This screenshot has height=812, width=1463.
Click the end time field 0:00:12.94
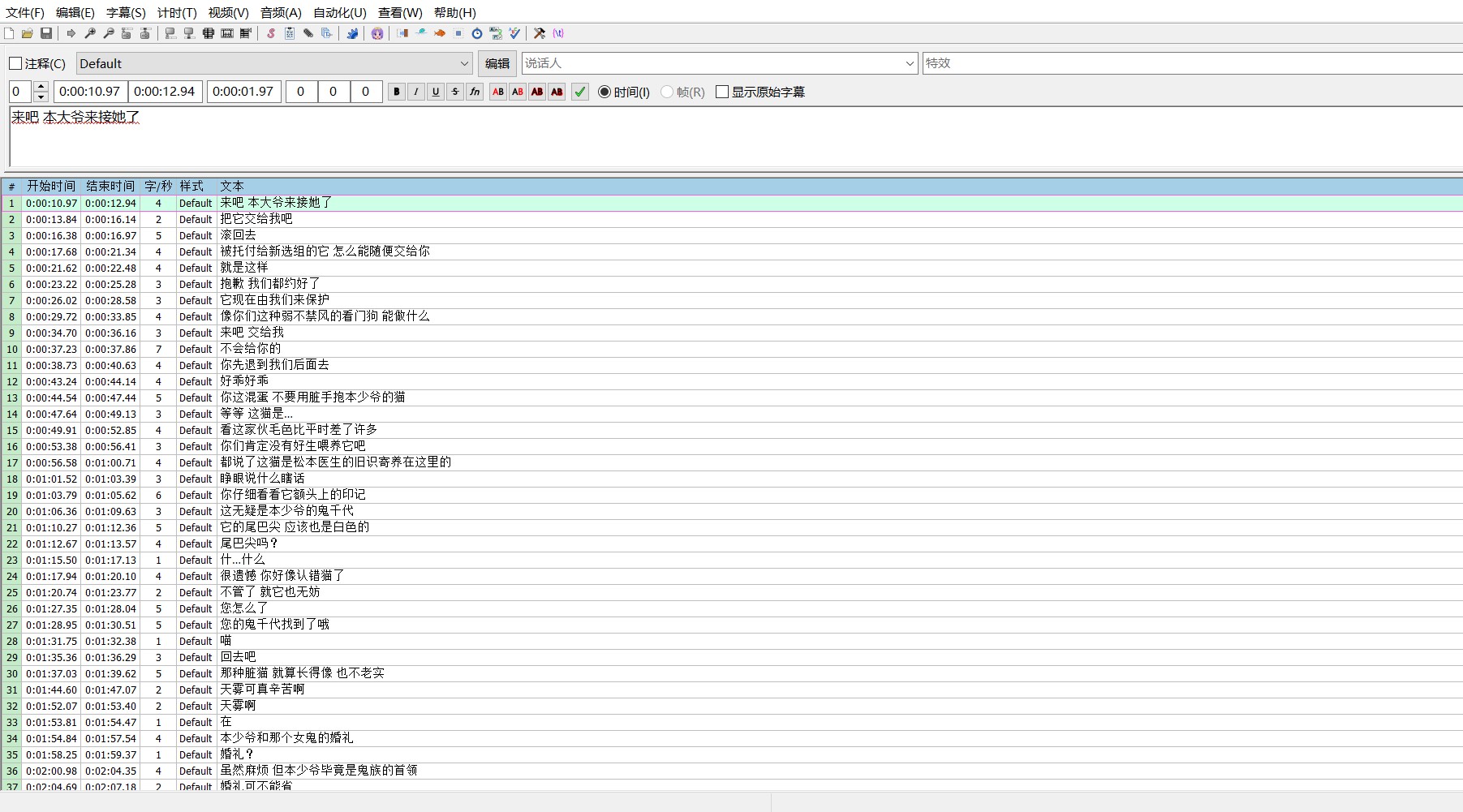(165, 92)
